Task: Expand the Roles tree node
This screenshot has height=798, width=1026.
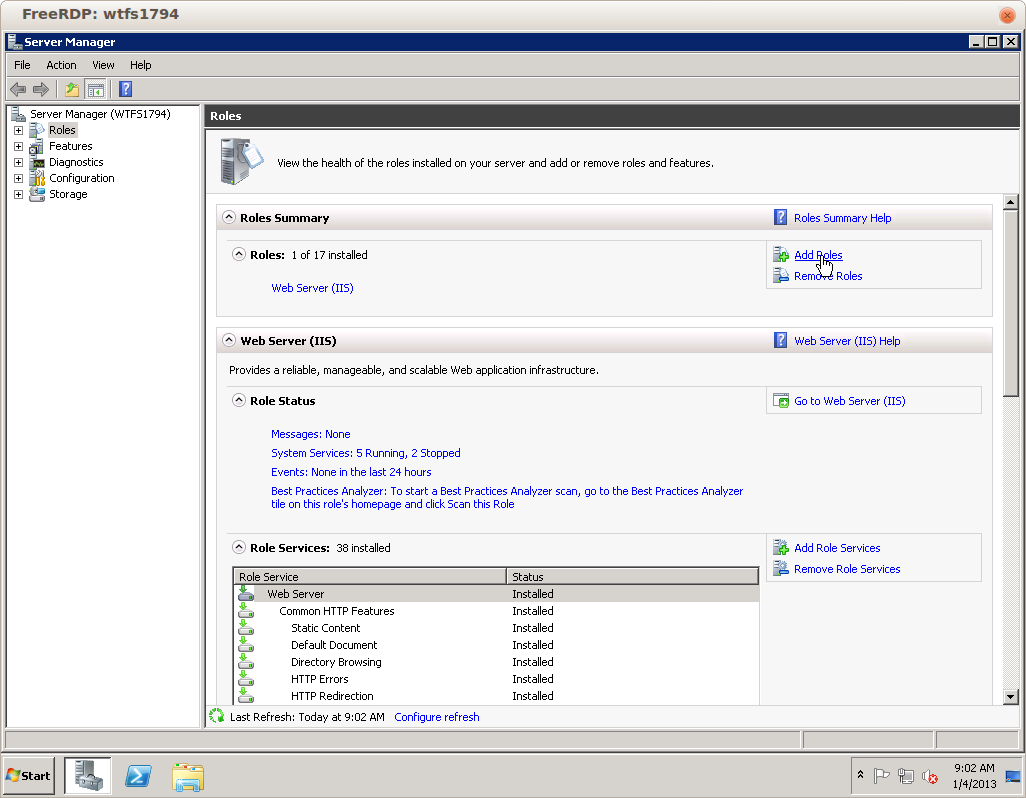Action: pos(18,130)
